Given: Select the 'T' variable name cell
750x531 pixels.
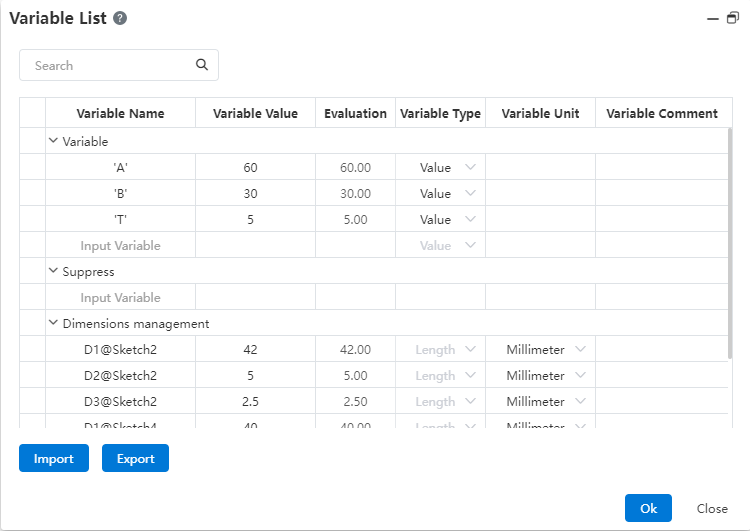Looking at the screenshot, I should point(121,219).
